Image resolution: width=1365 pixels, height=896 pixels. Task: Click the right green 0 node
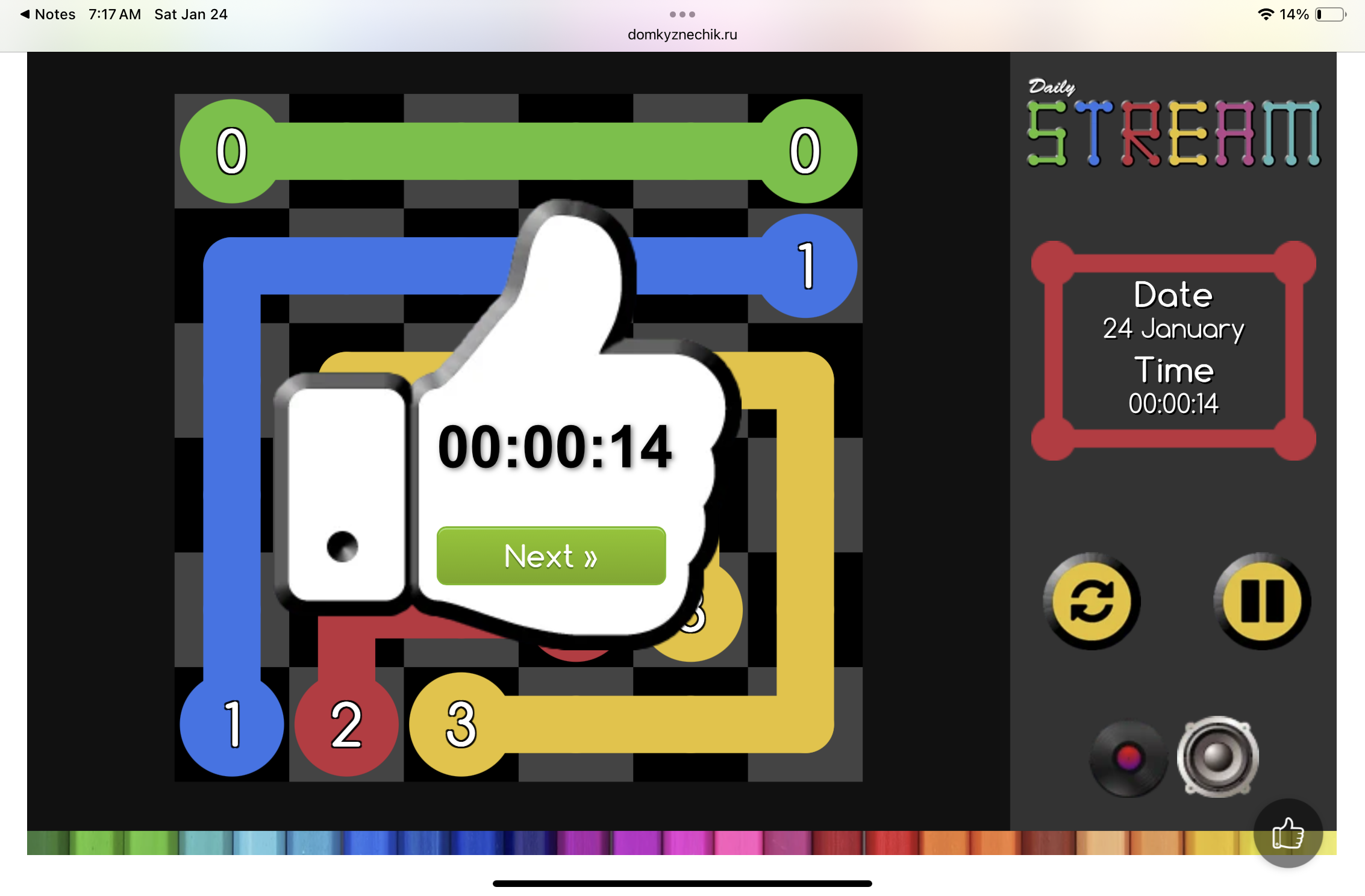(x=805, y=151)
